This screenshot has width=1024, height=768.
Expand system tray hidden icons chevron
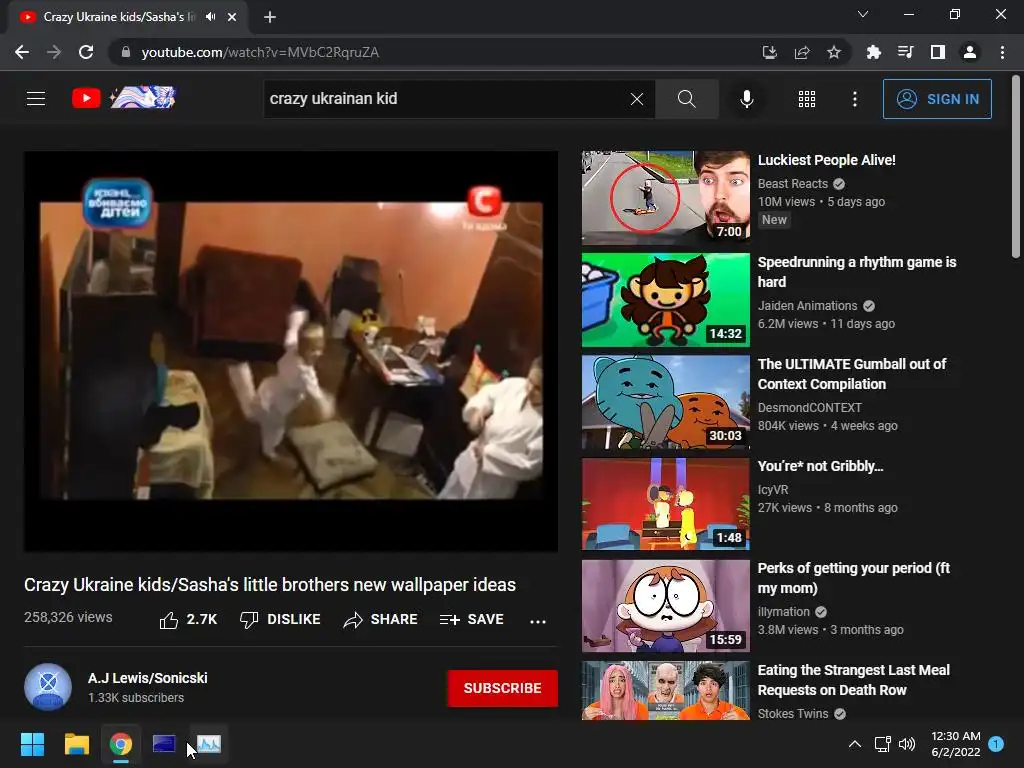[854, 744]
